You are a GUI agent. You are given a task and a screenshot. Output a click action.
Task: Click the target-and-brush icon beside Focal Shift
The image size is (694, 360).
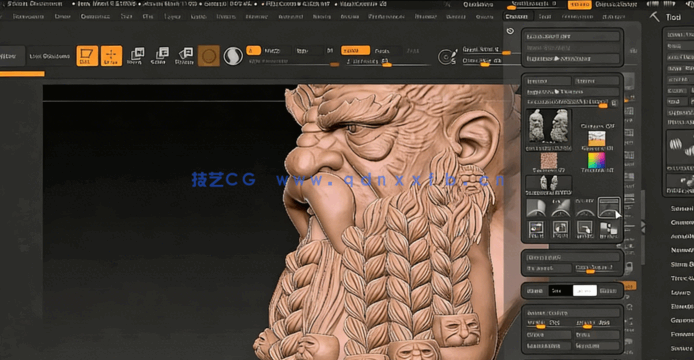[447, 57]
